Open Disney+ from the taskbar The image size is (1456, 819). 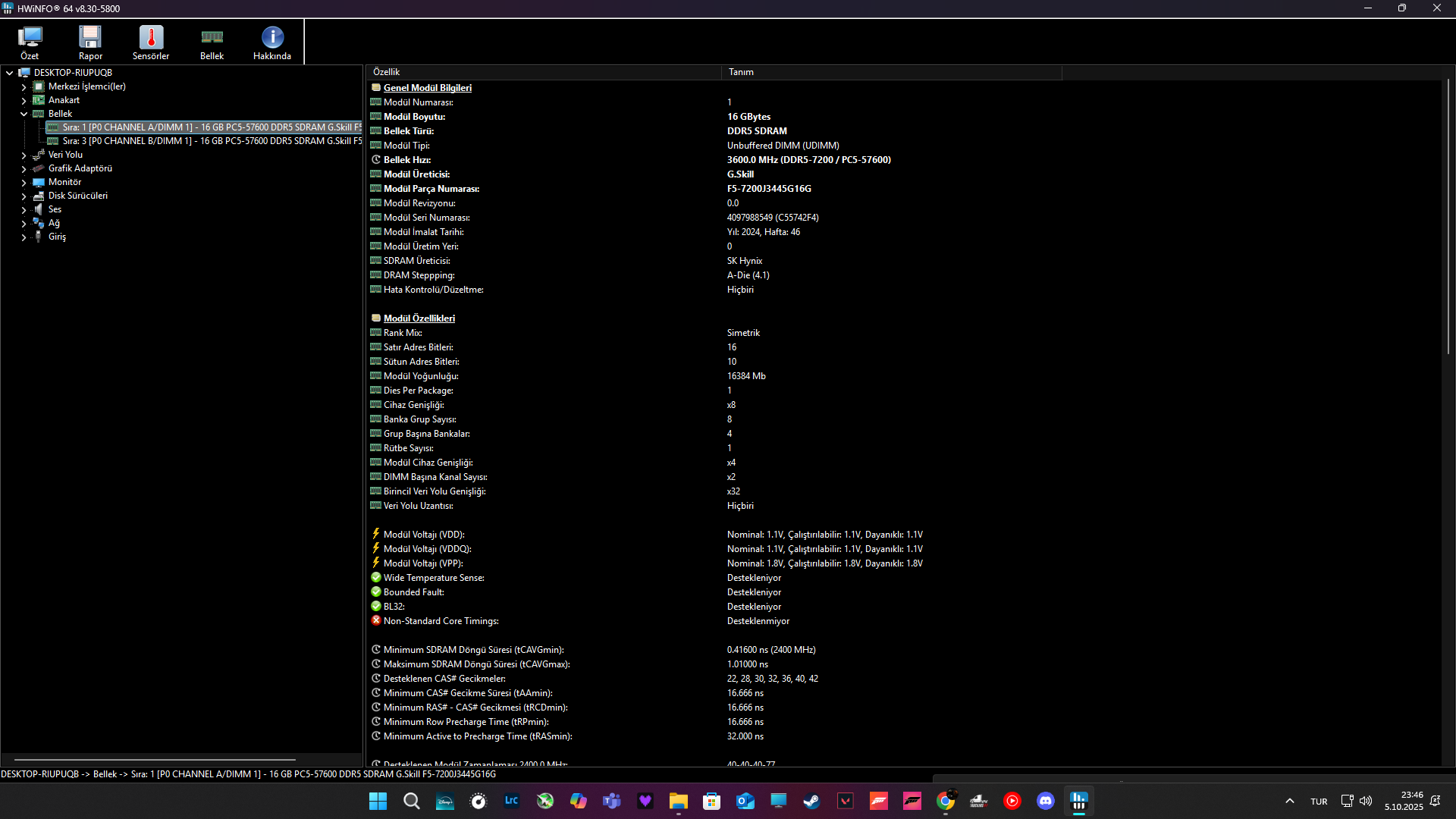pyautogui.click(x=444, y=801)
